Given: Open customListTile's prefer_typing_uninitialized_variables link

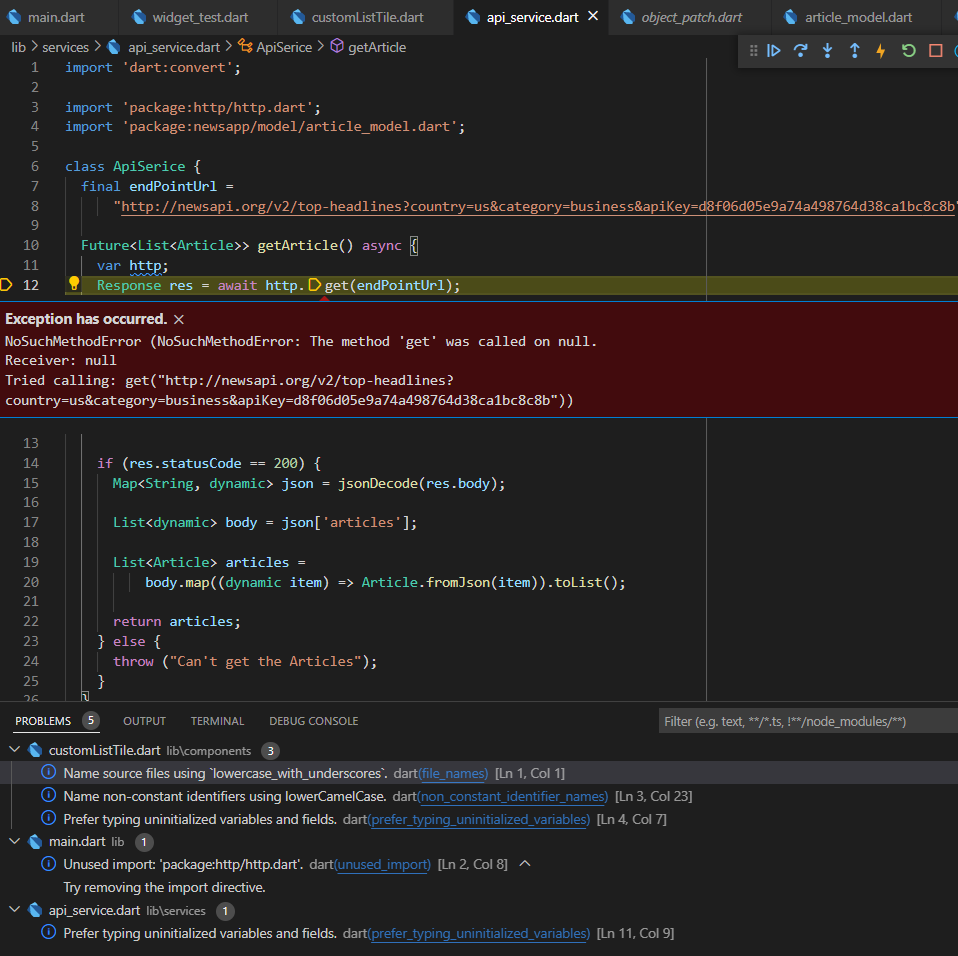Looking at the screenshot, I should coord(478,819).
